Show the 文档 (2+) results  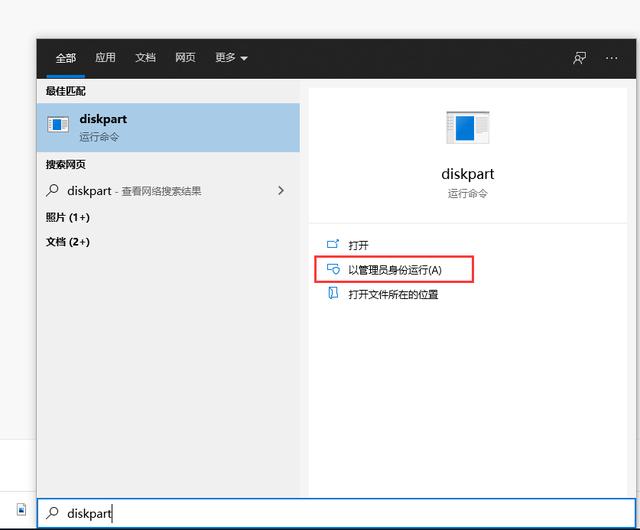pos(68,242)
